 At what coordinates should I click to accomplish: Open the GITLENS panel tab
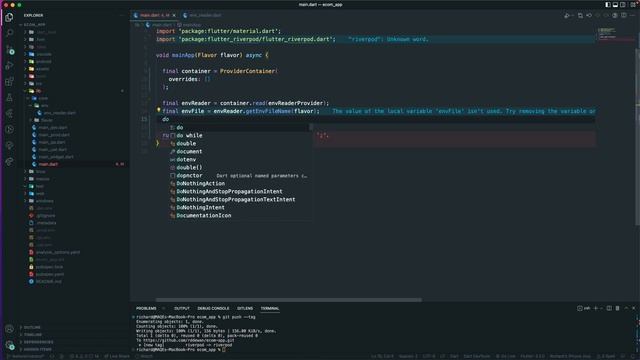click(x=245, y=308)
